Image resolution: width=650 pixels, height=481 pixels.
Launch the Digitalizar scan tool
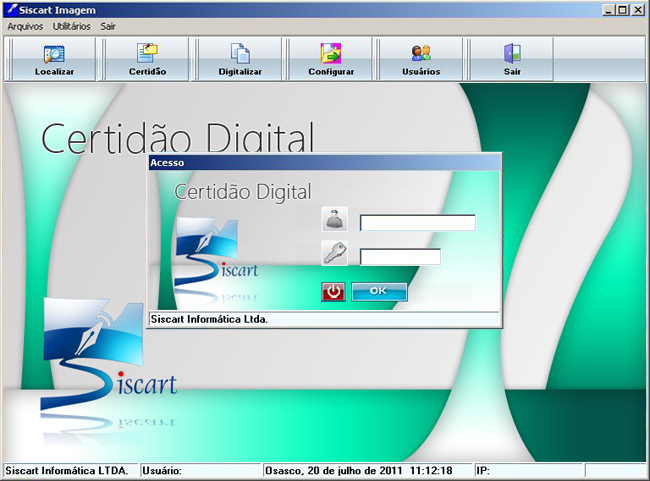pos(240,59)
